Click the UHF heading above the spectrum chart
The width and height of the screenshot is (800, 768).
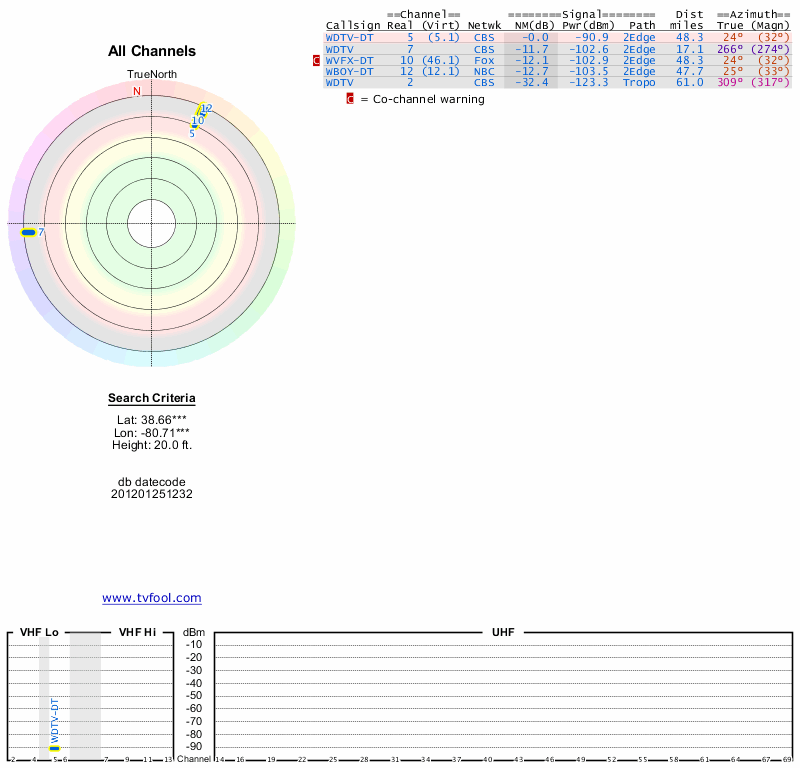coord(502,632)
